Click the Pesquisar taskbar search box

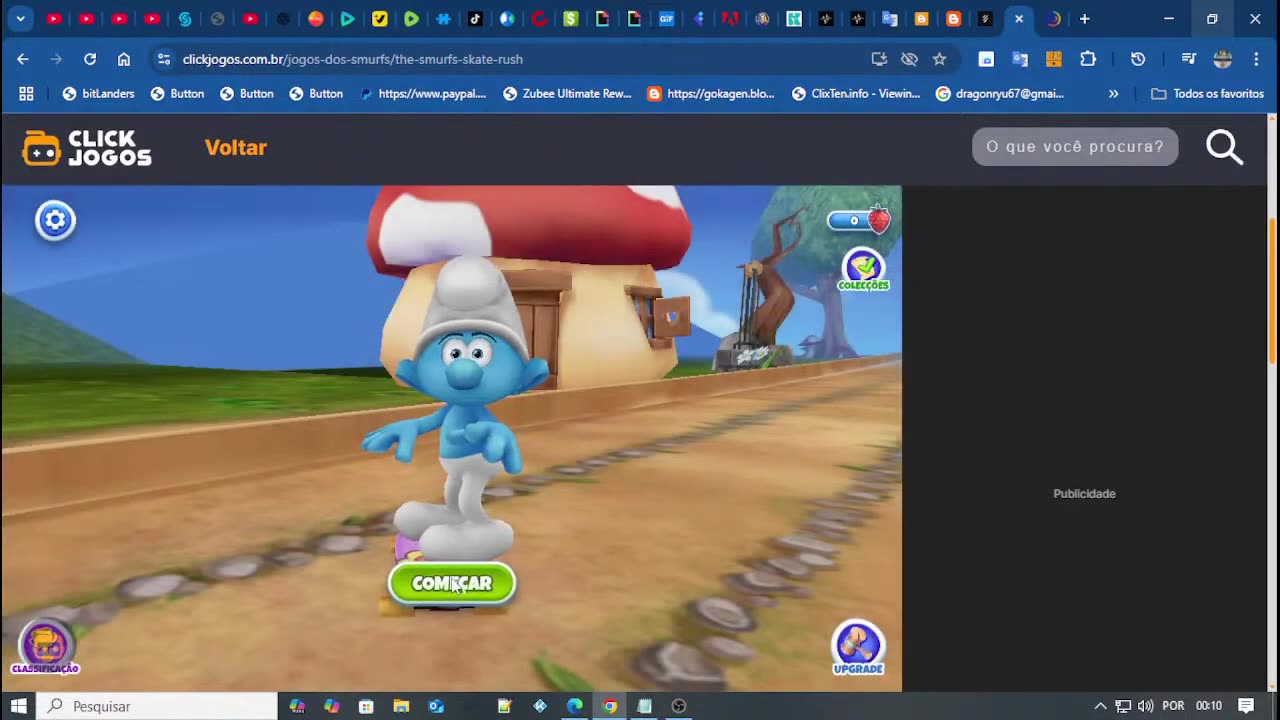[x=157, y=706]
